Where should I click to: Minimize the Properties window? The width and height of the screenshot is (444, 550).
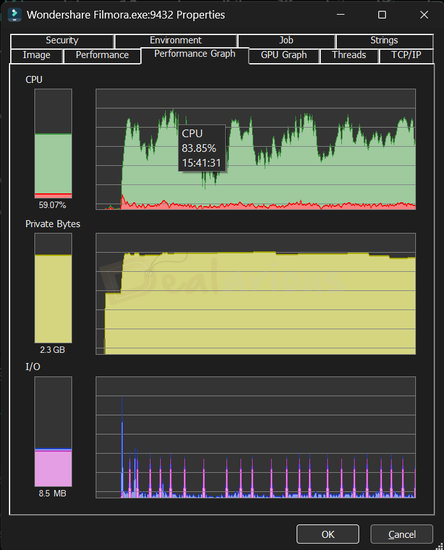[341, 15]
